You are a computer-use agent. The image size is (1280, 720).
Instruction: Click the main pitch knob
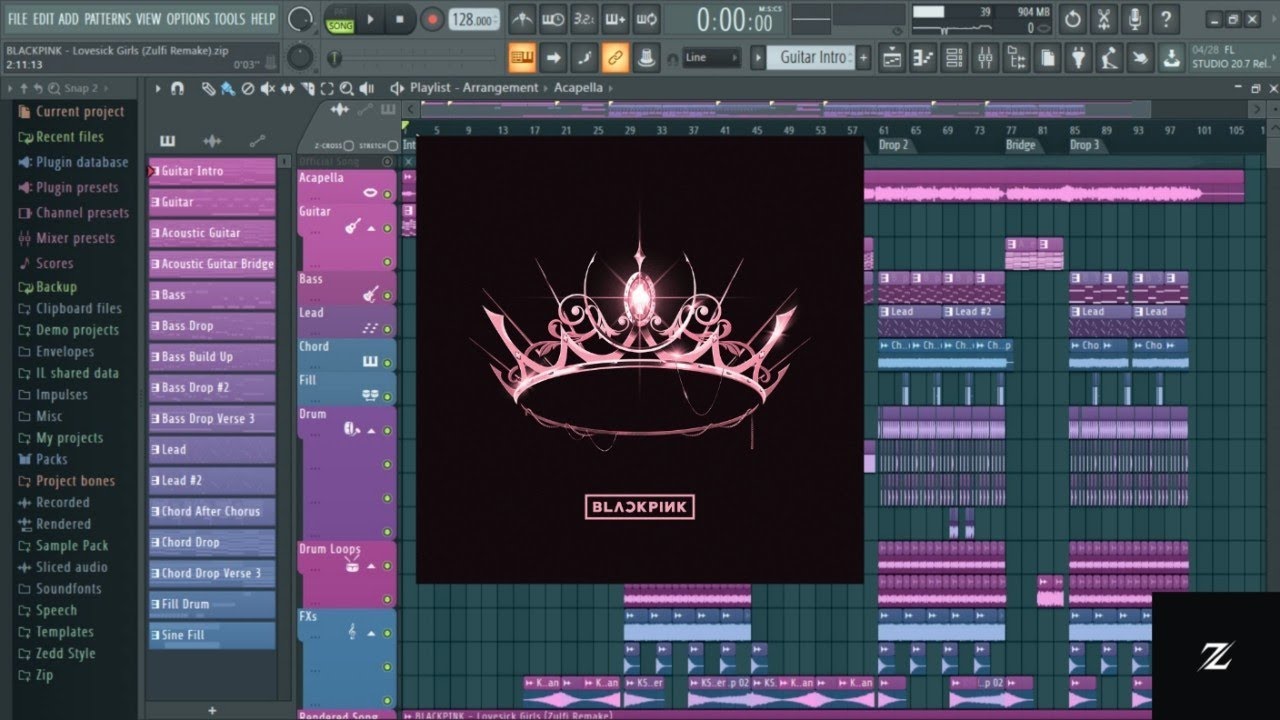pos(299,57)
